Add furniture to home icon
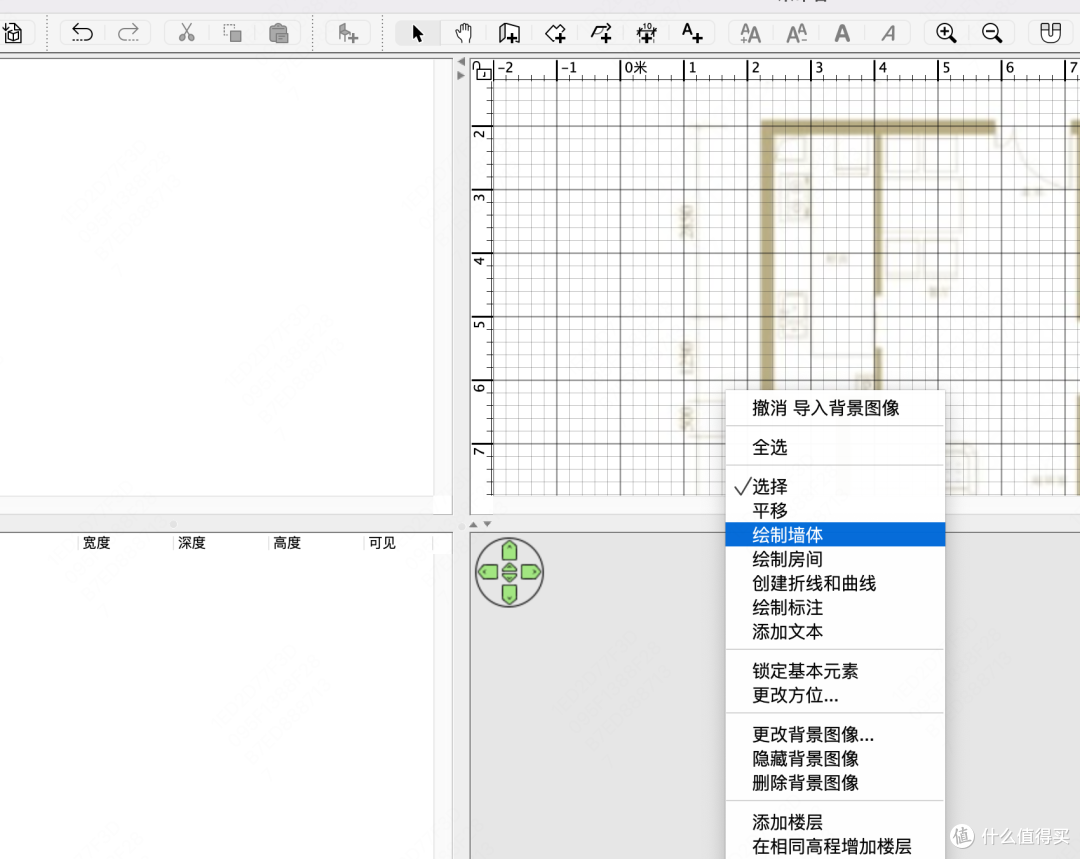The height and width of the screenshot is (859, 1080). (348, 32)
